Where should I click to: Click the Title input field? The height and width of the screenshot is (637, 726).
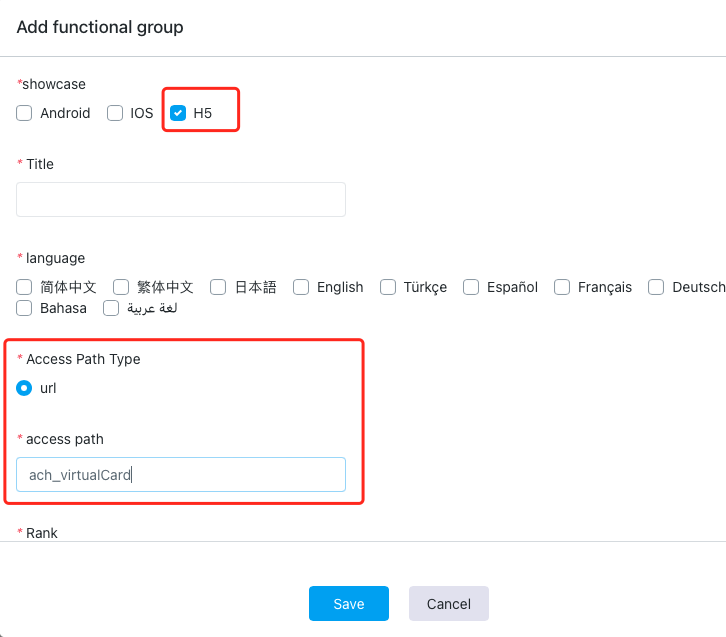tap(181, 200)
